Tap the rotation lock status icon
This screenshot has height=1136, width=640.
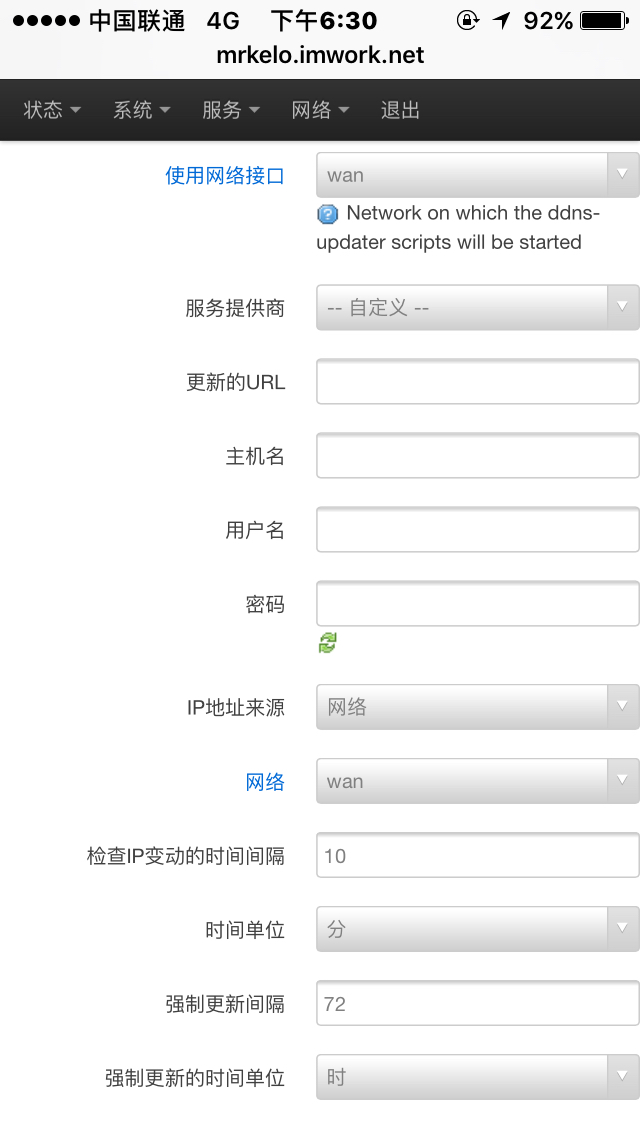[x=467, y=21]
